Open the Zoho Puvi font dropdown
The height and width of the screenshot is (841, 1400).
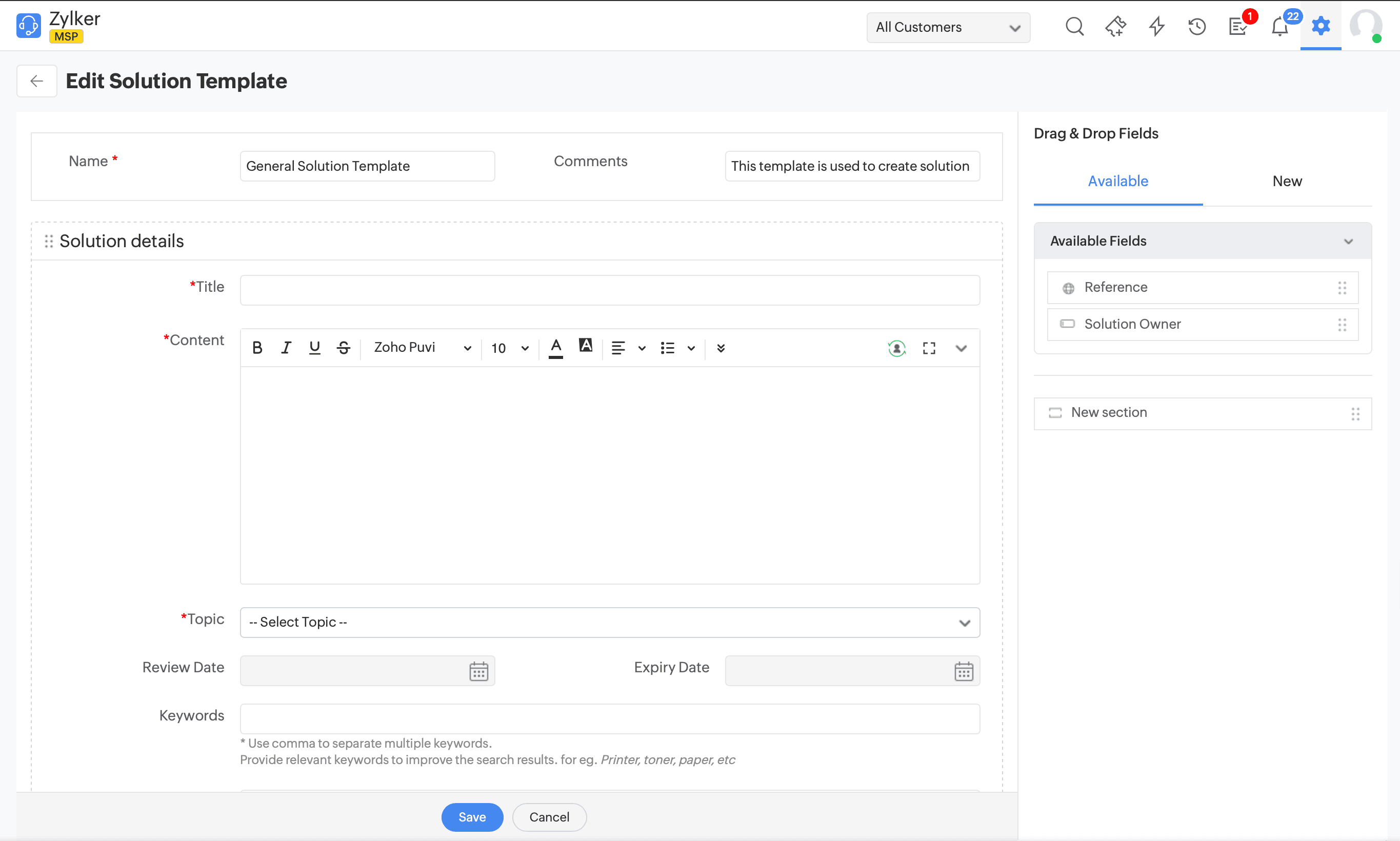422,348
